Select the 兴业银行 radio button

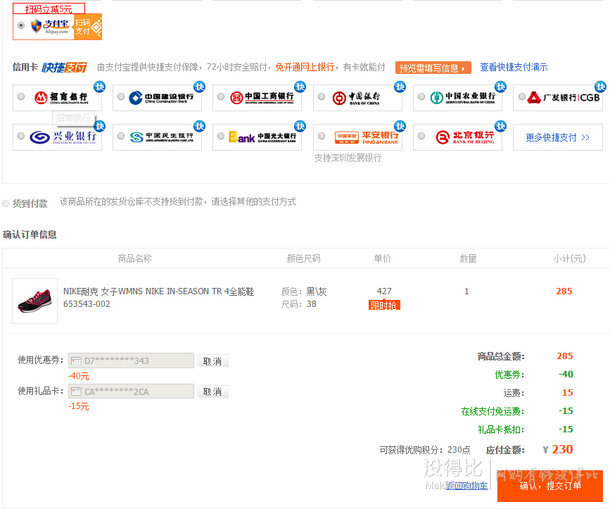[x=21, y=137]
